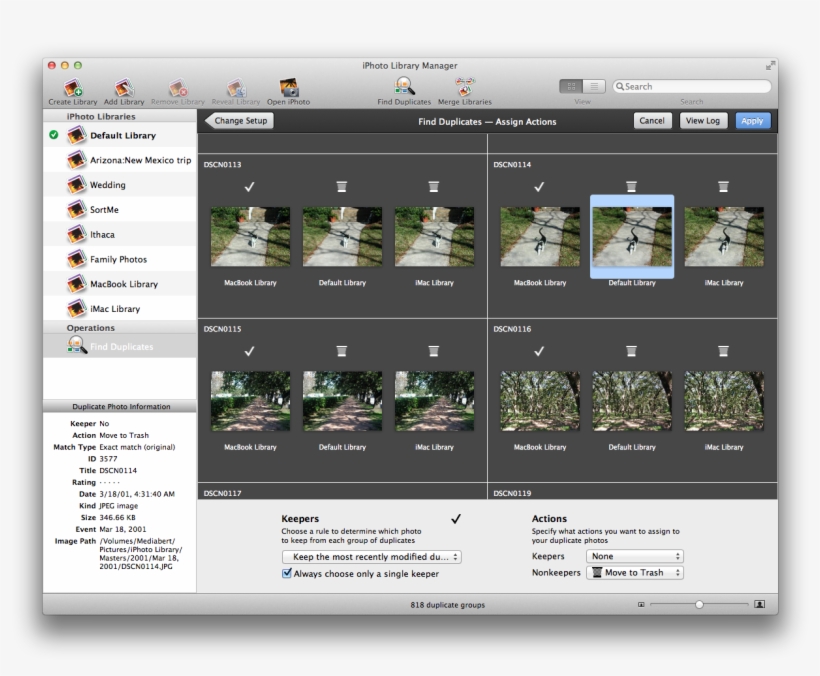Click the Apply button

tap(753, 121)
